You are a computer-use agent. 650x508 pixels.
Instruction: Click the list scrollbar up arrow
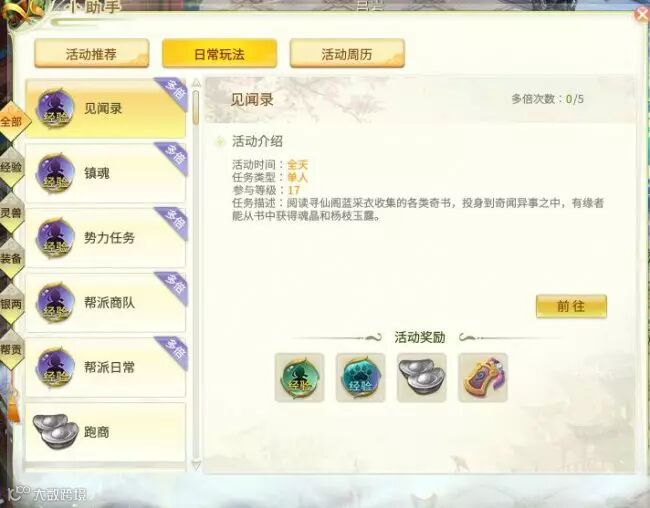196,83
